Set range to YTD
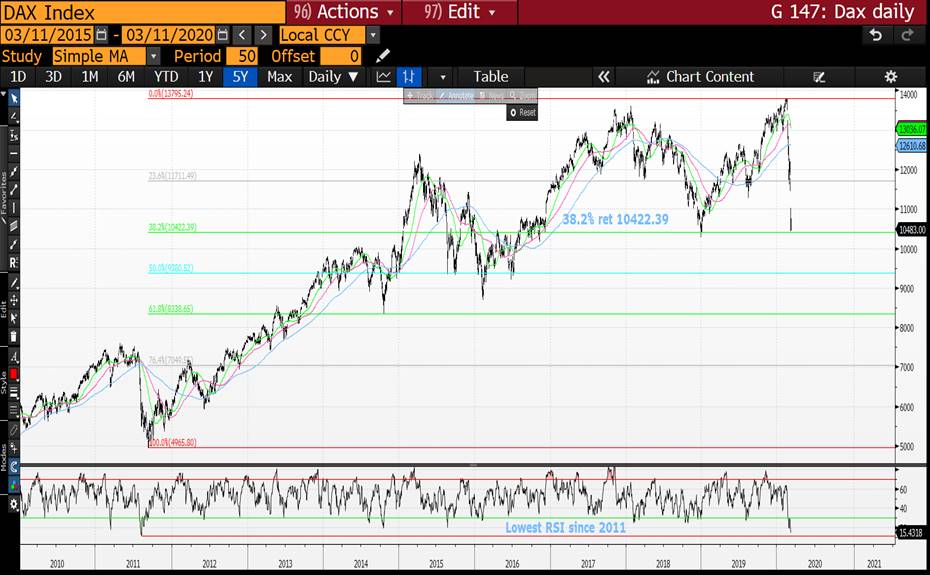 tap(166, 77)
